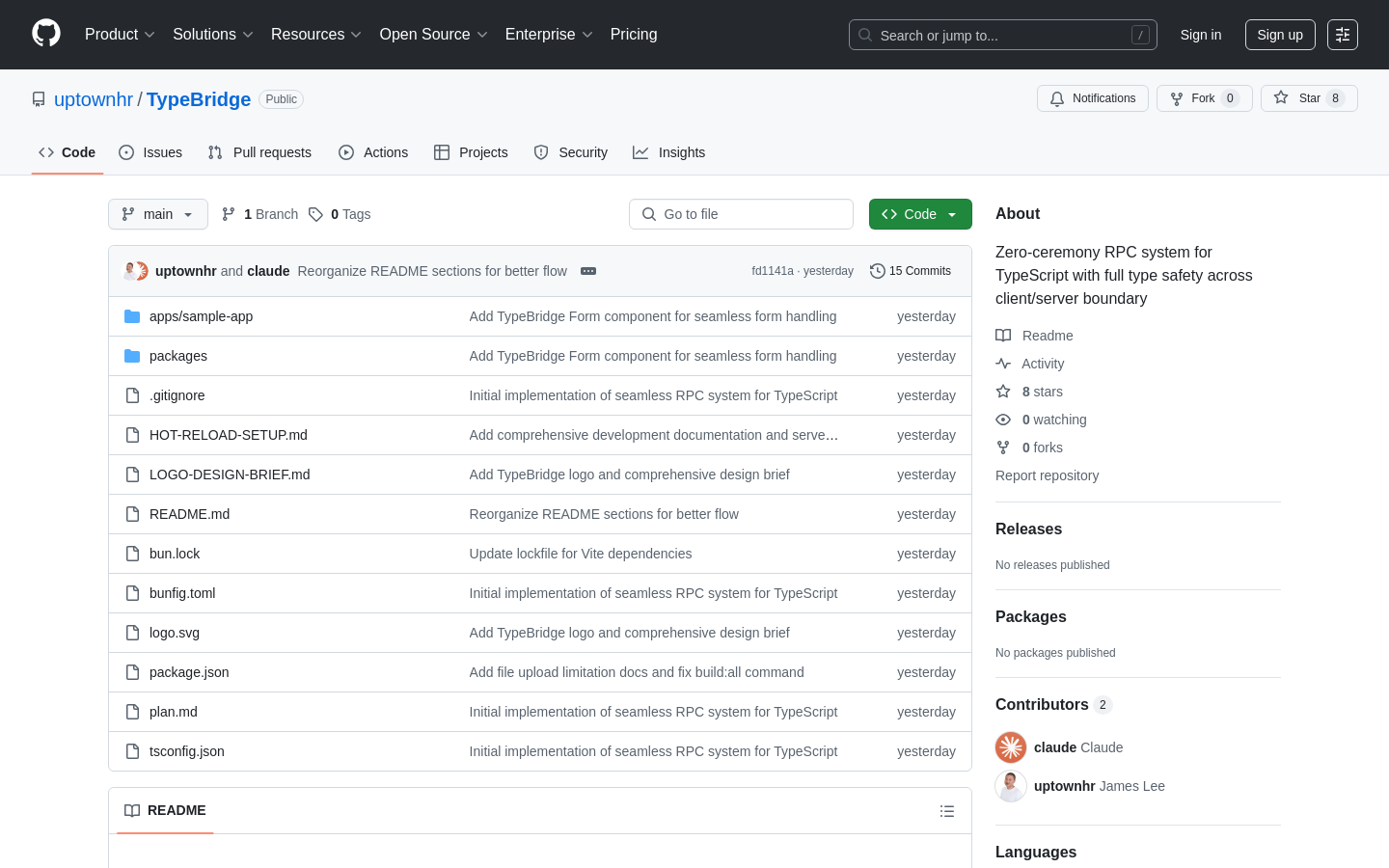
Task: Click the repository icon before uptownhr
Action: [39, 99]
